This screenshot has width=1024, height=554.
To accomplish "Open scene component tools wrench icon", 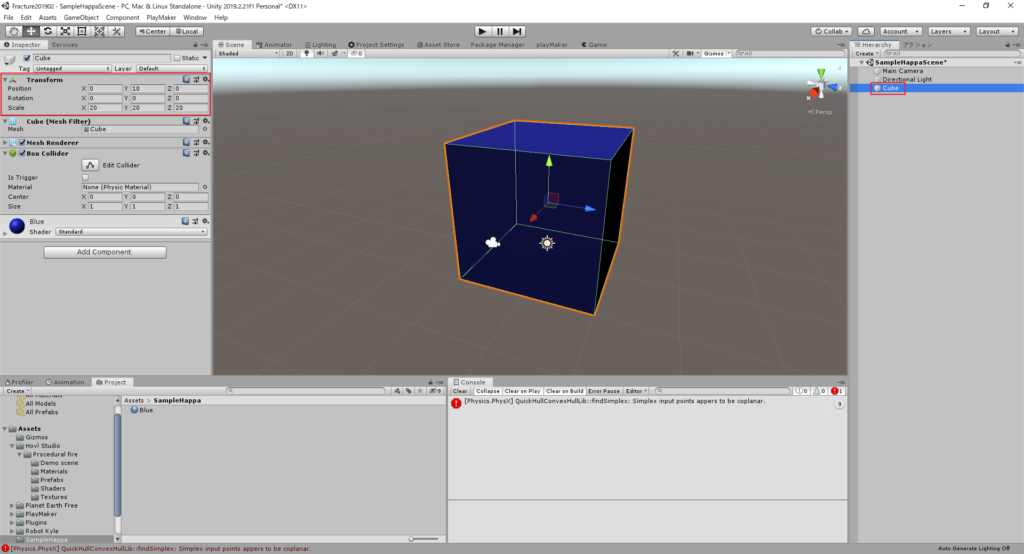I will (676, 54).
